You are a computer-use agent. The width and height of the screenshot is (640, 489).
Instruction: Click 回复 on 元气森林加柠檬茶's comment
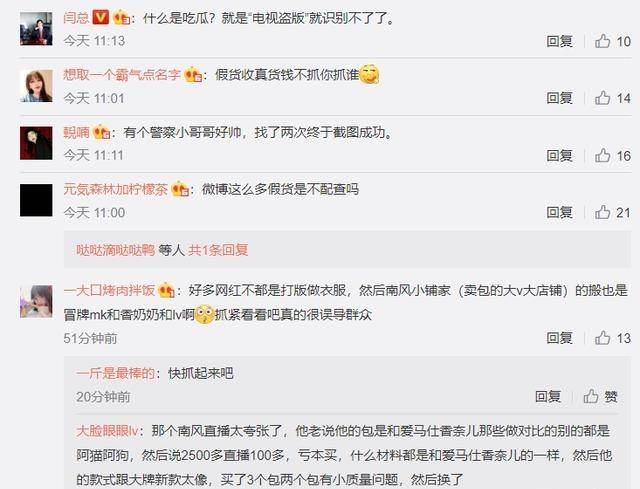pyautogui.click(x=560, y=213)
